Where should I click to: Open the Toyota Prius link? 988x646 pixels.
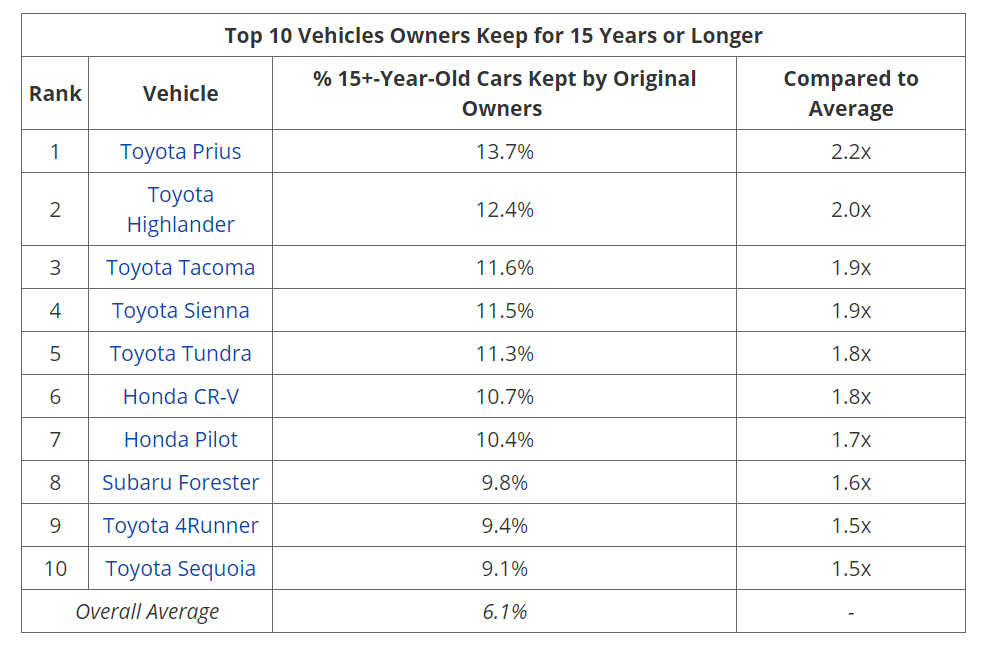pos(181,152)
